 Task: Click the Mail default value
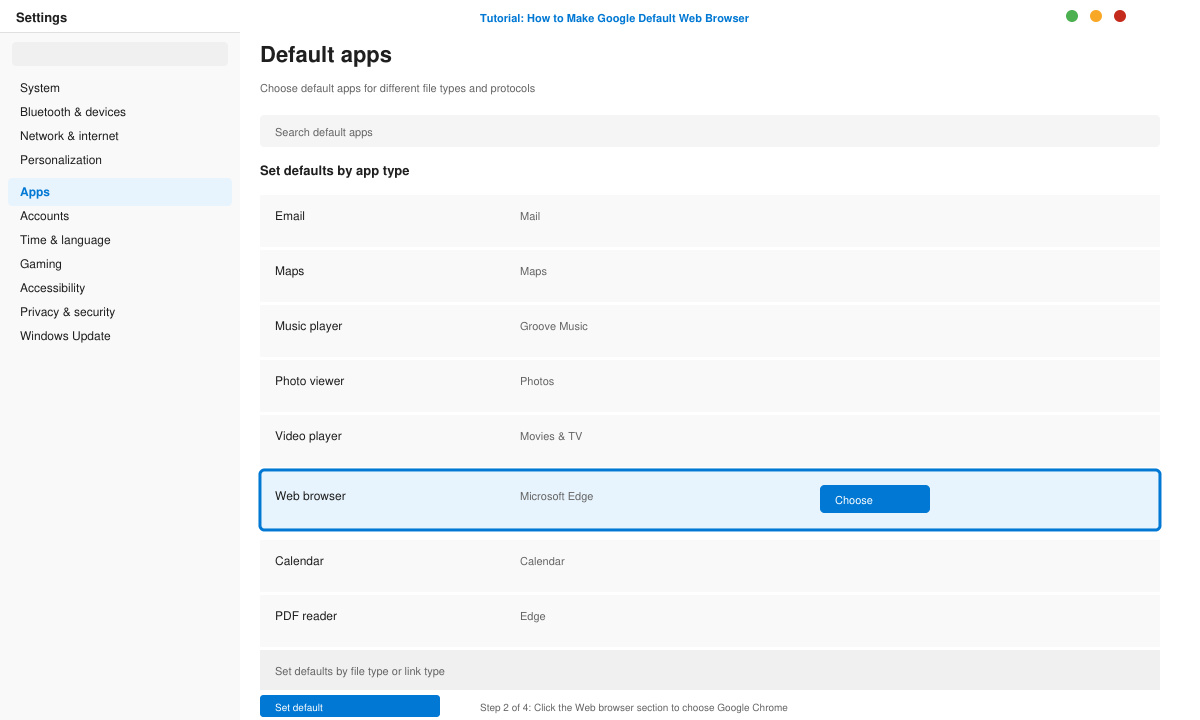coord(530,216)
